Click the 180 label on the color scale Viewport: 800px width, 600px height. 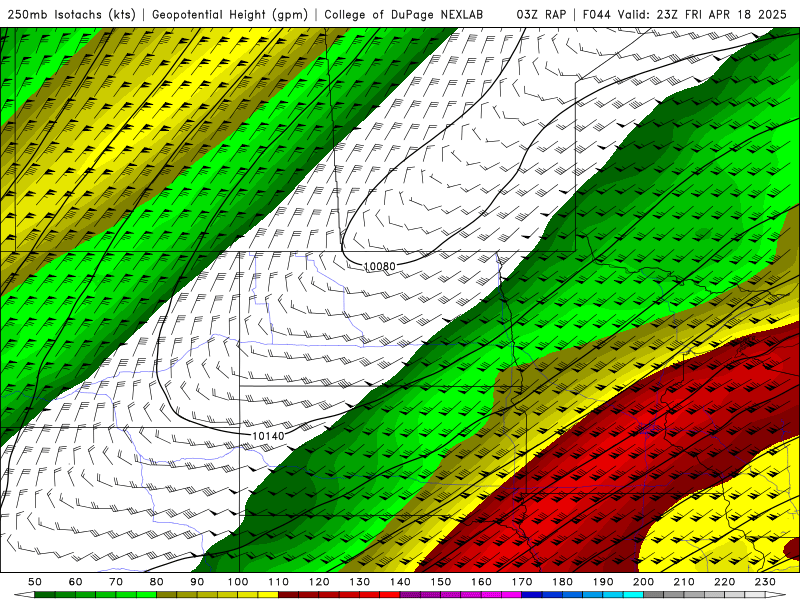562,582
